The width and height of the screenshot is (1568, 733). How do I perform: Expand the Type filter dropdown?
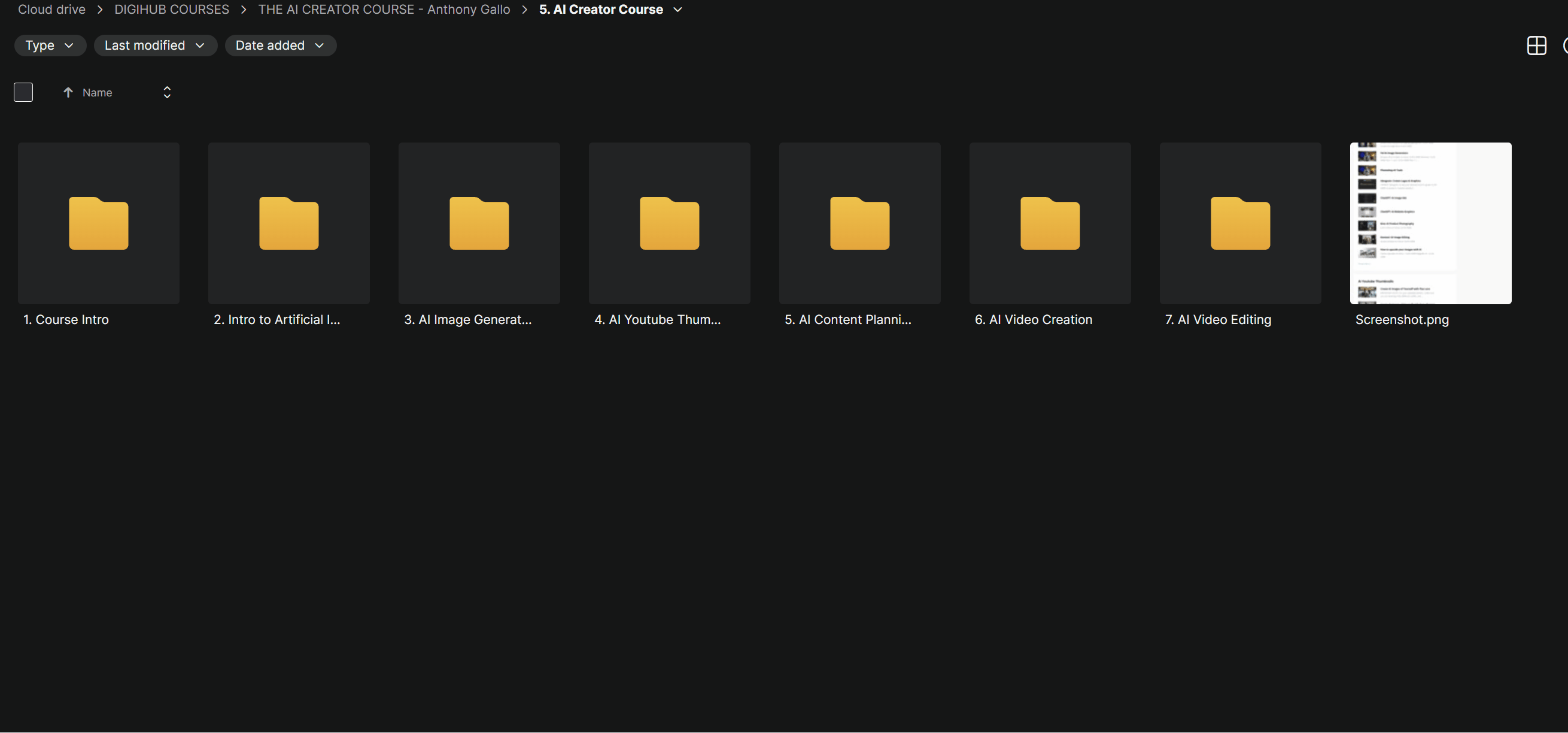click(50, 45)
